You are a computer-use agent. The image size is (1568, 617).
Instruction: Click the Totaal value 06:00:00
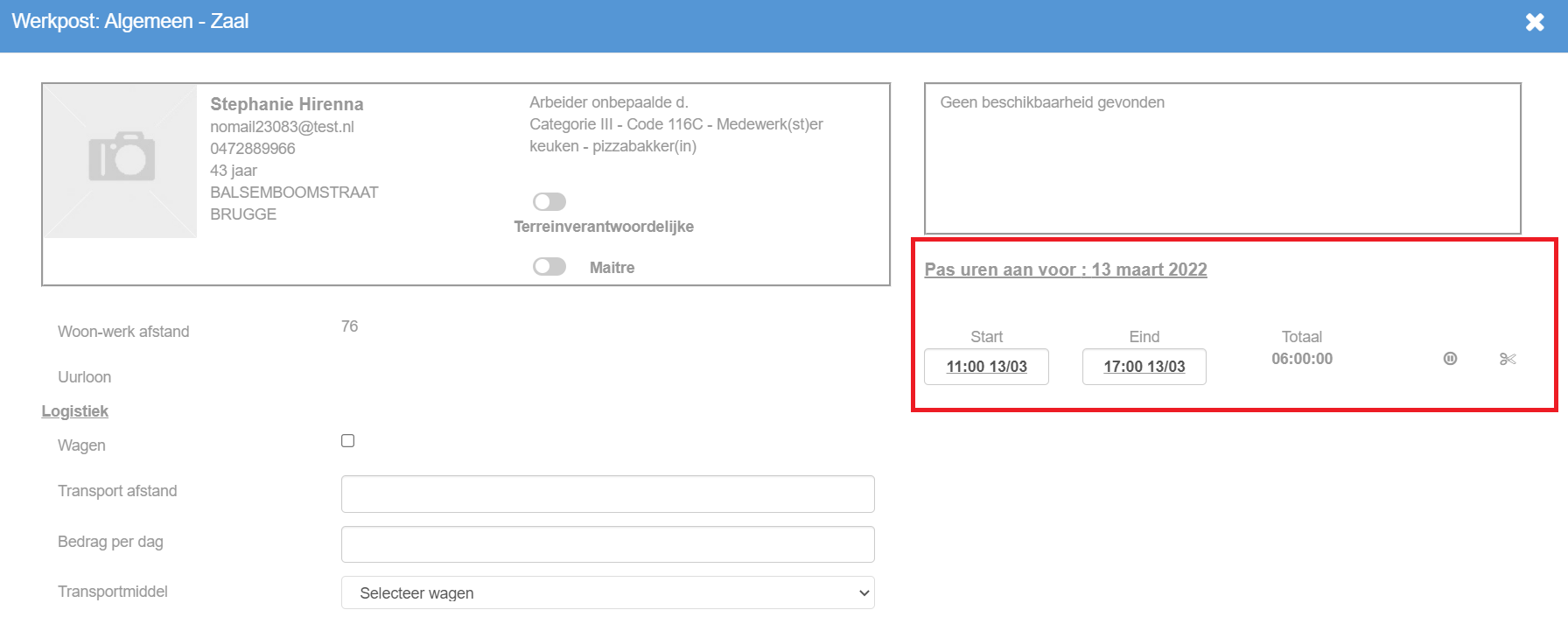click(1302, 359)
